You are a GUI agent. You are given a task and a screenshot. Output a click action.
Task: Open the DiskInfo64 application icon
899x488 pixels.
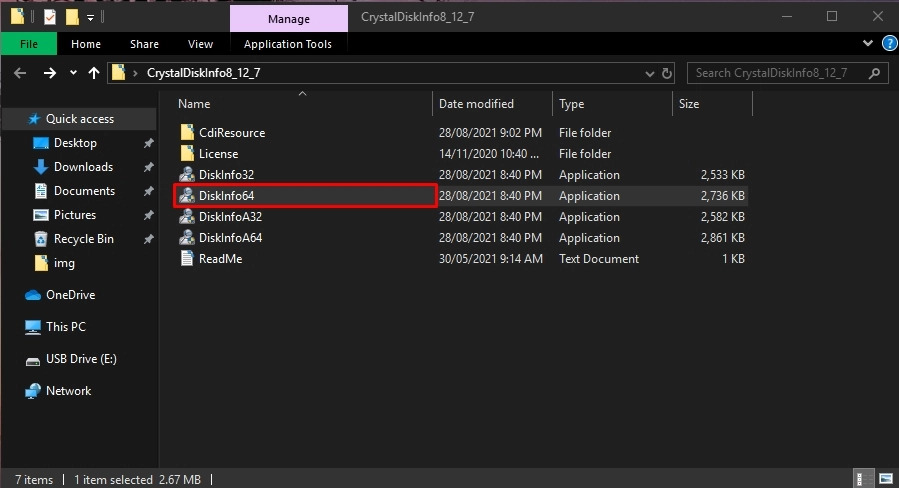pos(187,196)
